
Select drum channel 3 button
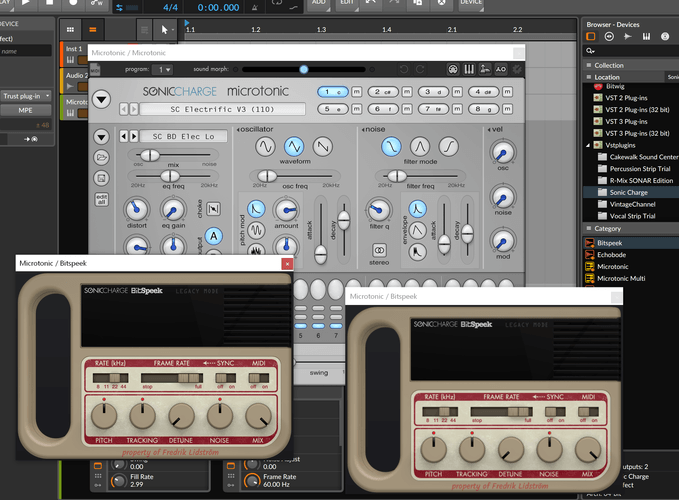point(433,92)
